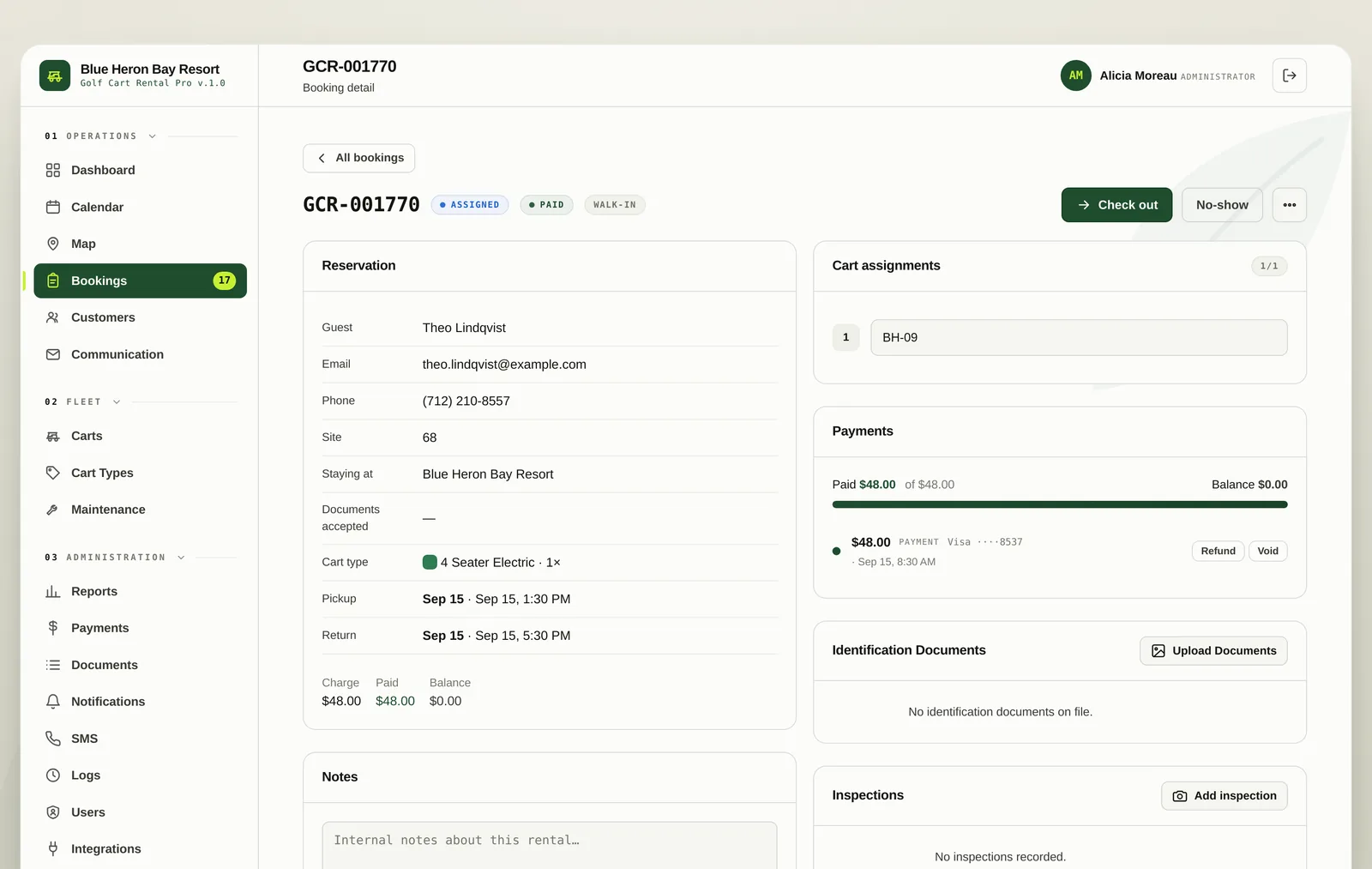Click the WALK-IN badge
This screenshot has width=1372, height=869.
tap(615, 205)
